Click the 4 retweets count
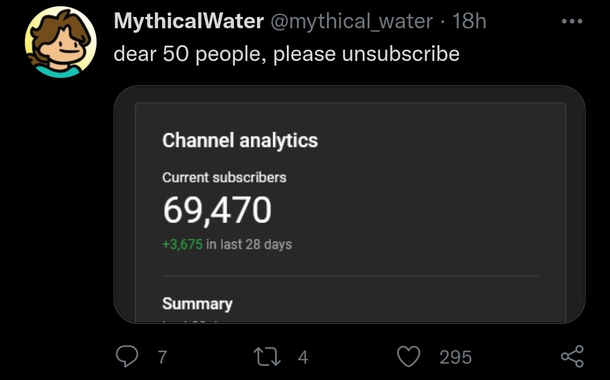Viewport: 610px width, 380px height. coord(303,357)
